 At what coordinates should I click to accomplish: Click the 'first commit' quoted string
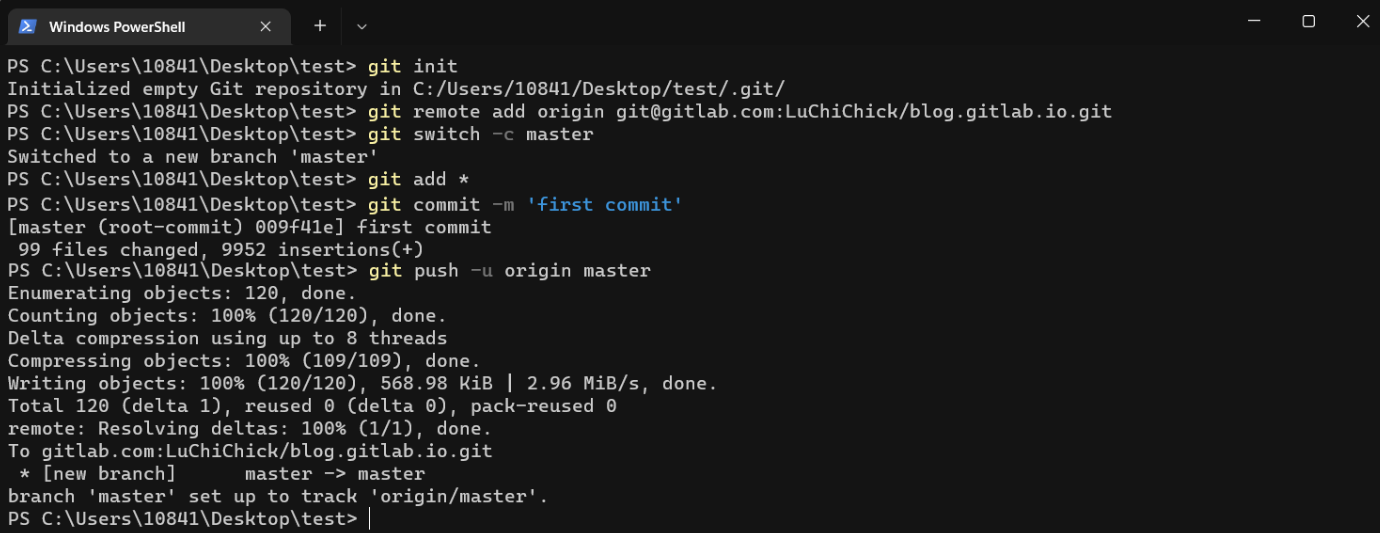click(x=604, y=204)
